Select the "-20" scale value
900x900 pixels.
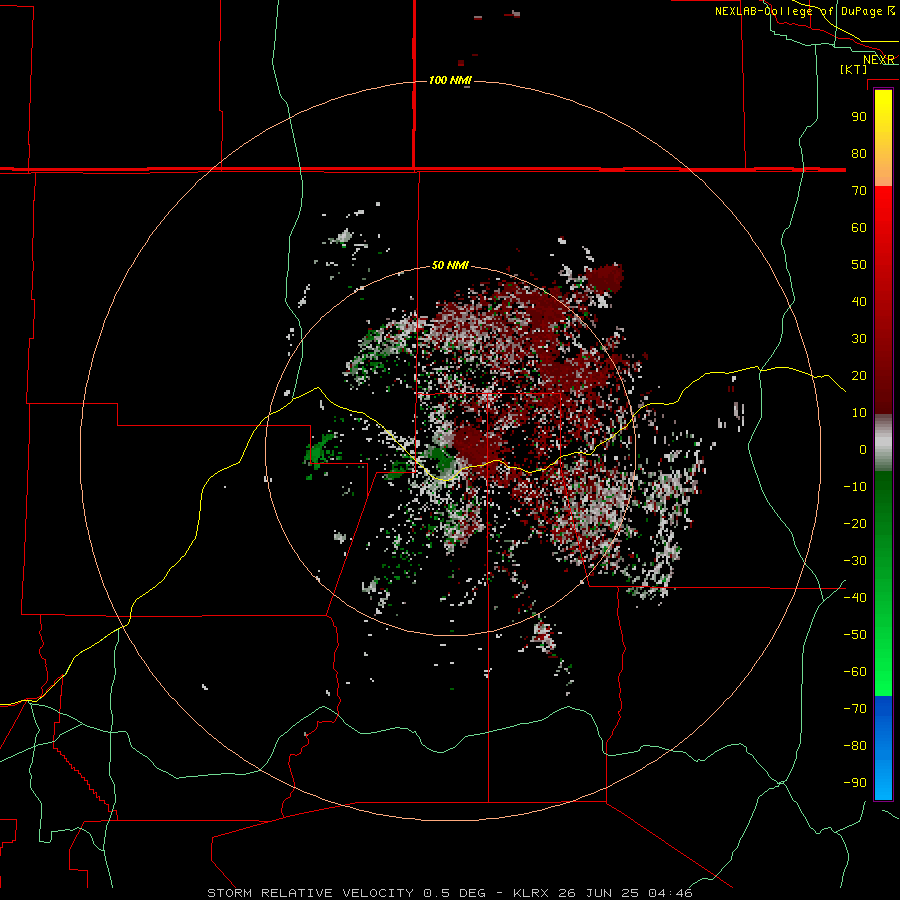pos(855,523)
